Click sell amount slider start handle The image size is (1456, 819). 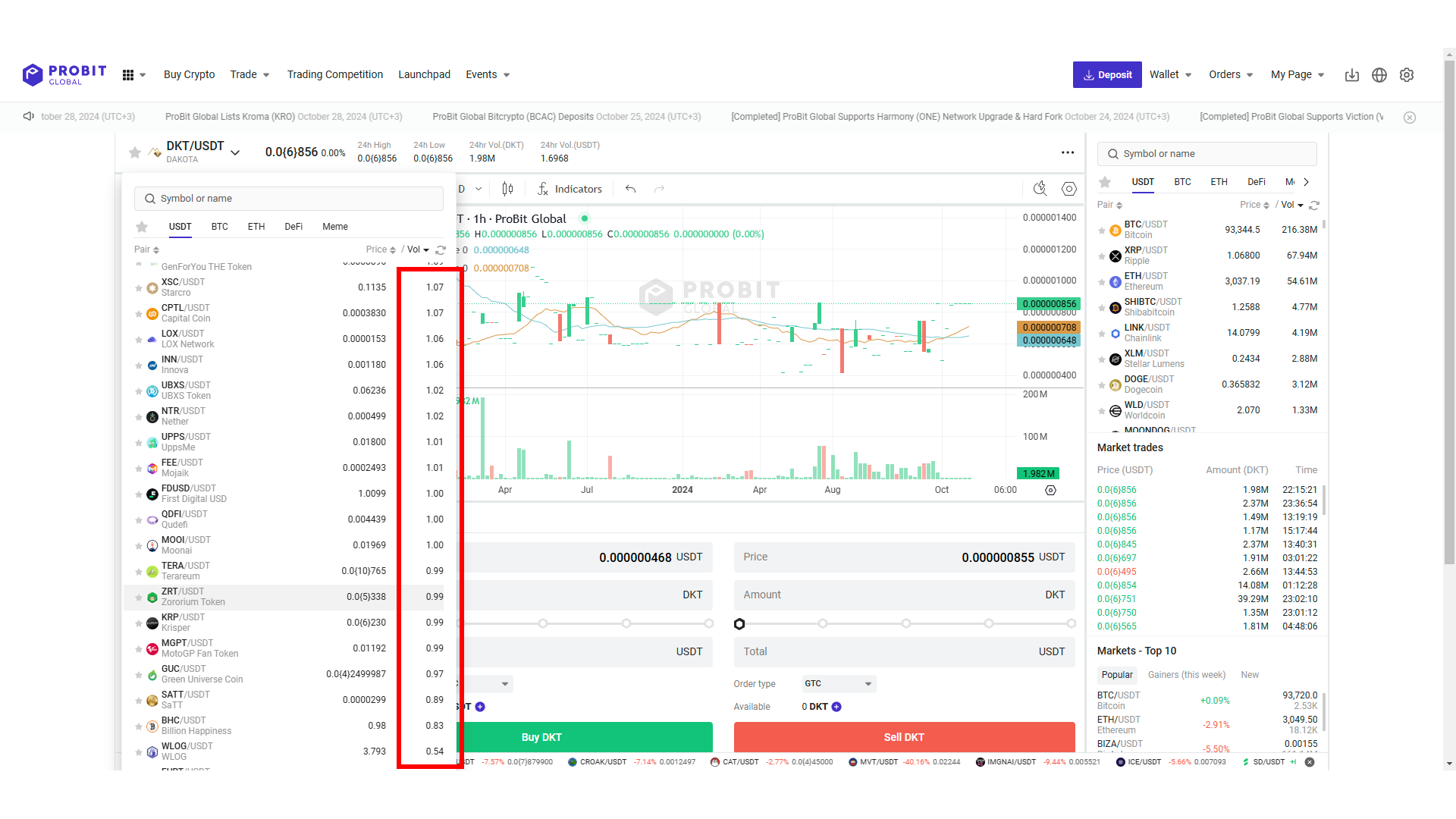739,624
